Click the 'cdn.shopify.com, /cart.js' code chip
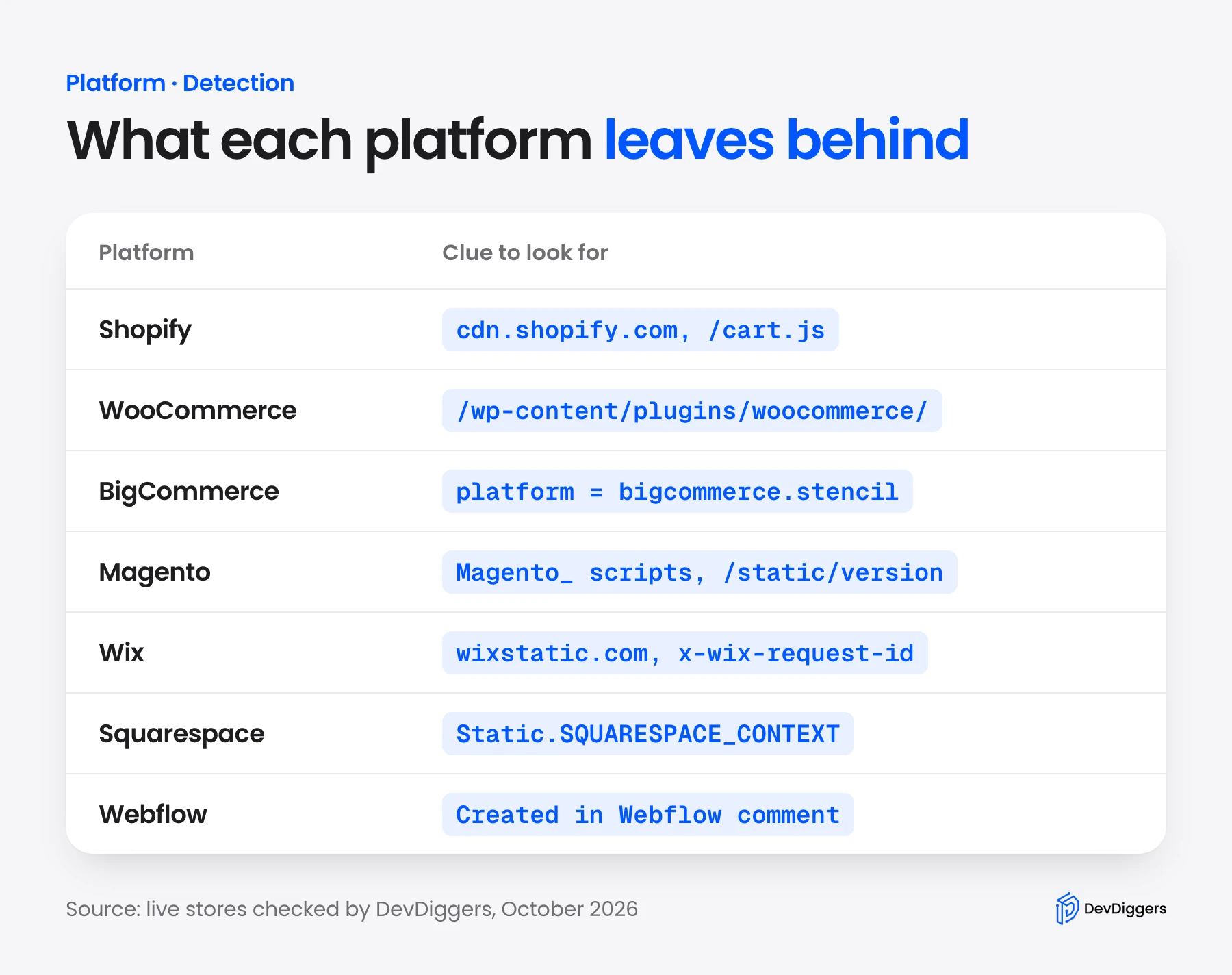The image size is (1232, 975). coord(641,330)
